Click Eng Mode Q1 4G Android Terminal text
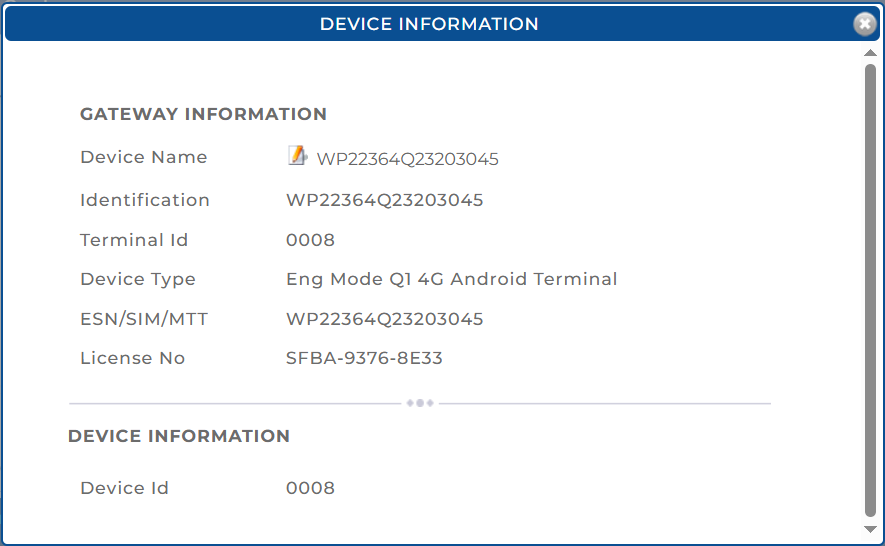Image resolution: width=885 pixels, height=546 pixels. point(451,279)
